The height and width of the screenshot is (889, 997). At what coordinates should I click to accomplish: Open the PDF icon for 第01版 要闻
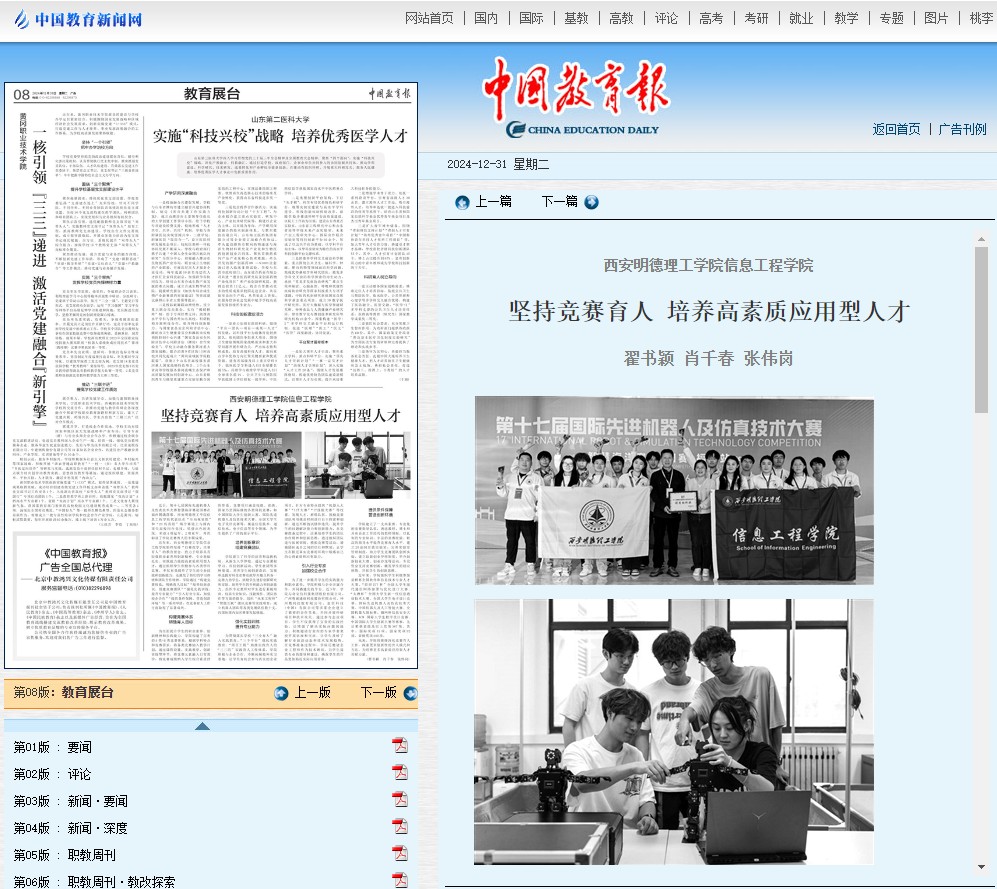pos(400,746)
